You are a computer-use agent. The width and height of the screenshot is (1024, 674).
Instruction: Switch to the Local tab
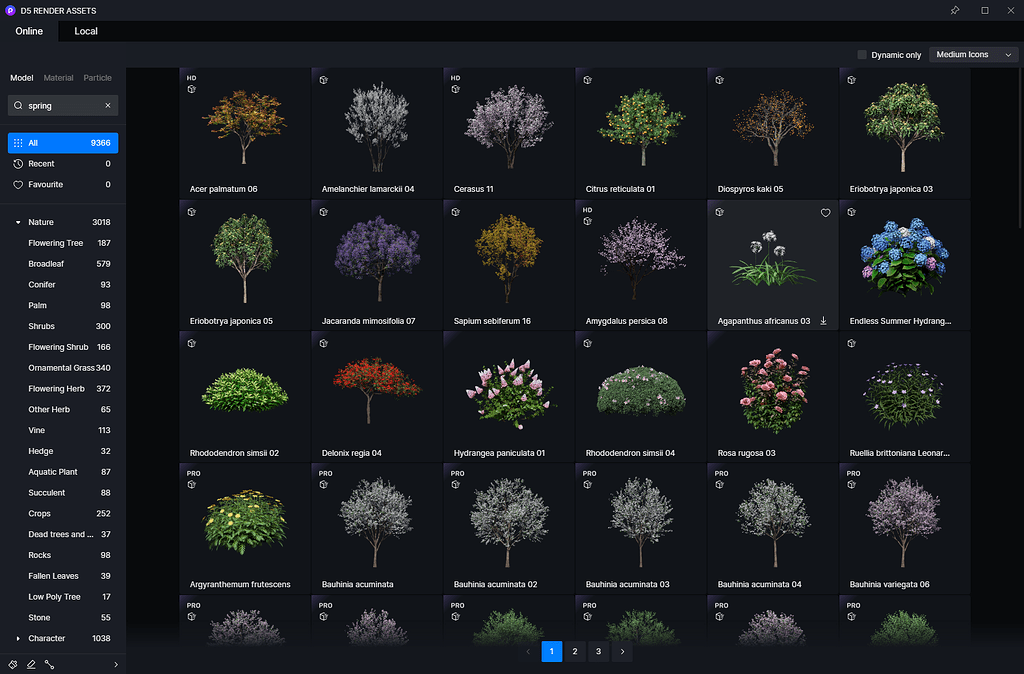[85, 31]
